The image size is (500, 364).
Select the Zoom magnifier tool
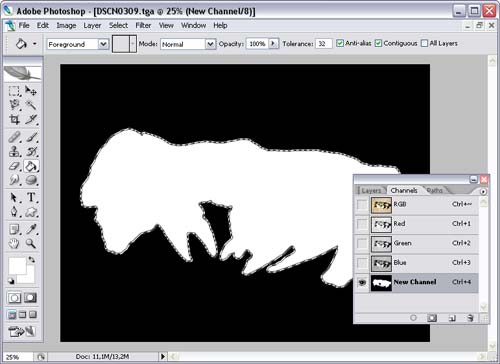tap(31, 244)
